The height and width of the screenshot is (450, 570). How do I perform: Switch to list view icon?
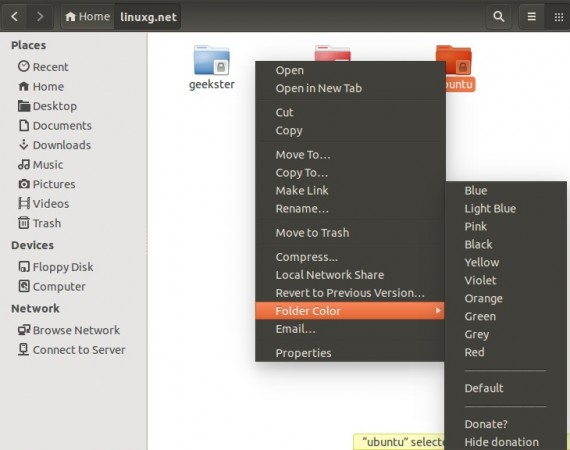click(x=531, y=16)
